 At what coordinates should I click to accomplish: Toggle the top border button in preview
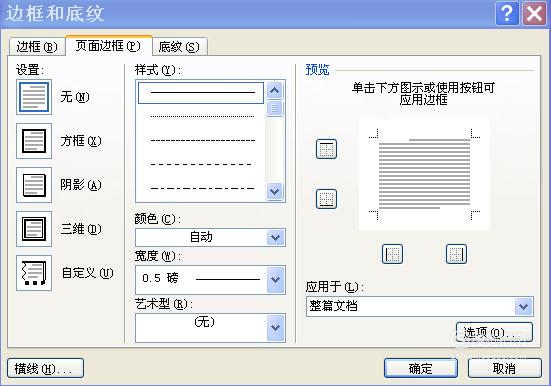click(326, 149)
